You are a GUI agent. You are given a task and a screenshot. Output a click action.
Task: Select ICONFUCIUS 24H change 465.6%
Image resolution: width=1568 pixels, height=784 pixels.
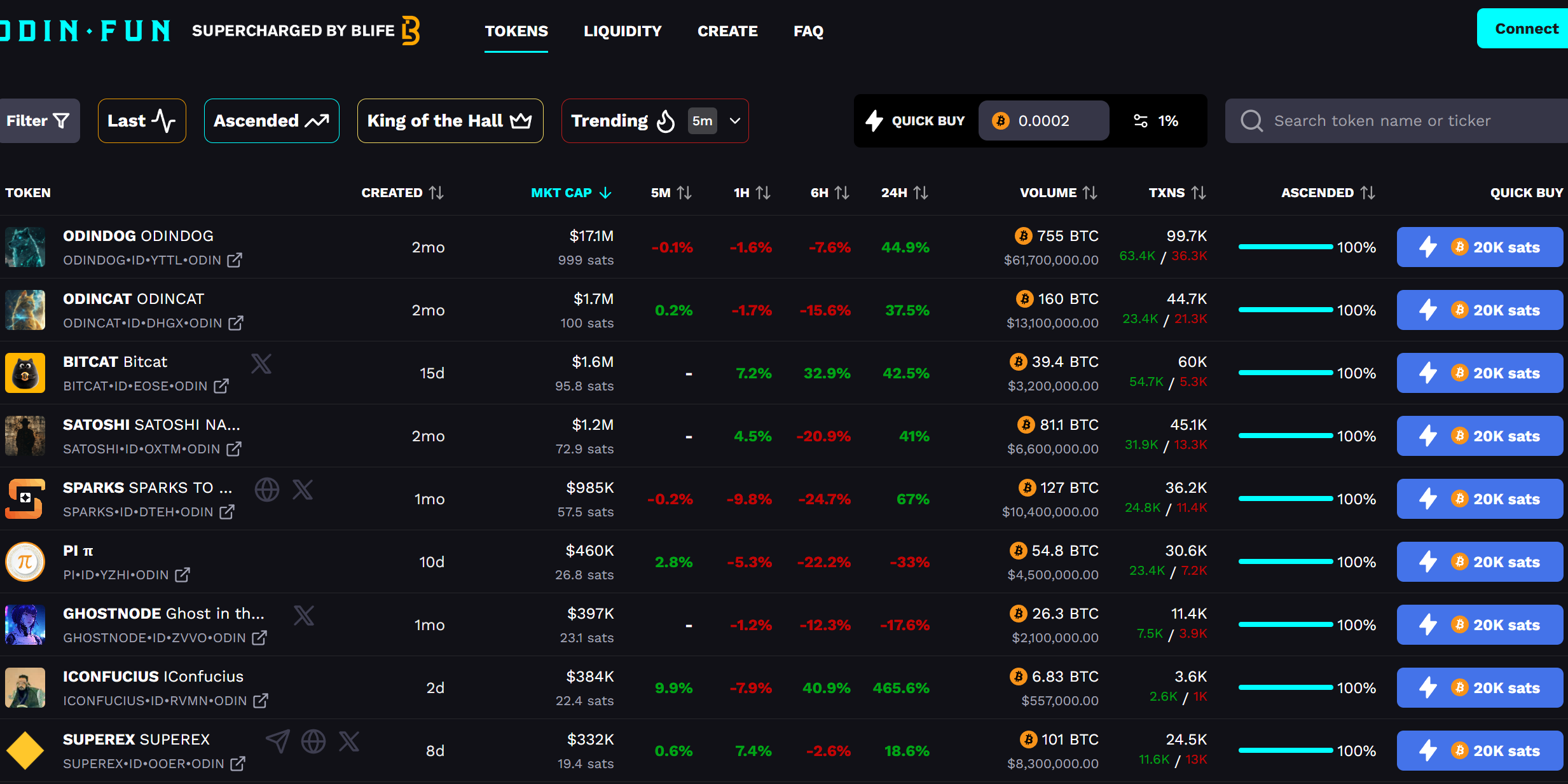(901, 688)
